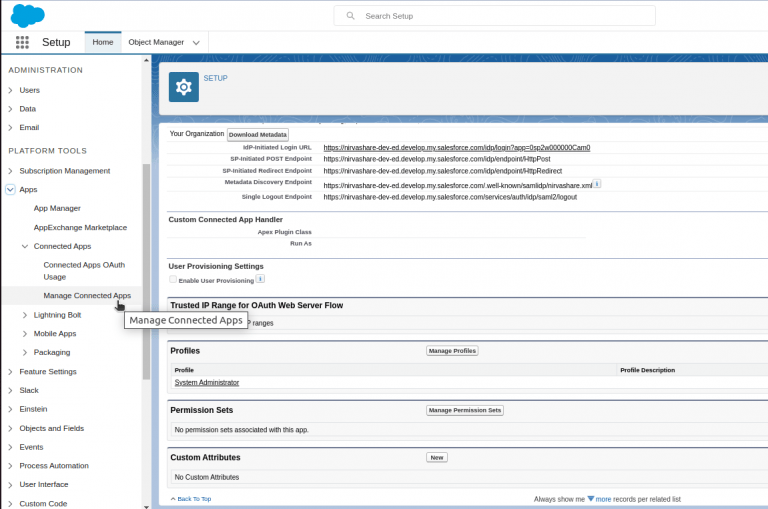Screen dimensions: 768x509
Task: Click the Salesforce cloud logo
Action: [27, 15]
